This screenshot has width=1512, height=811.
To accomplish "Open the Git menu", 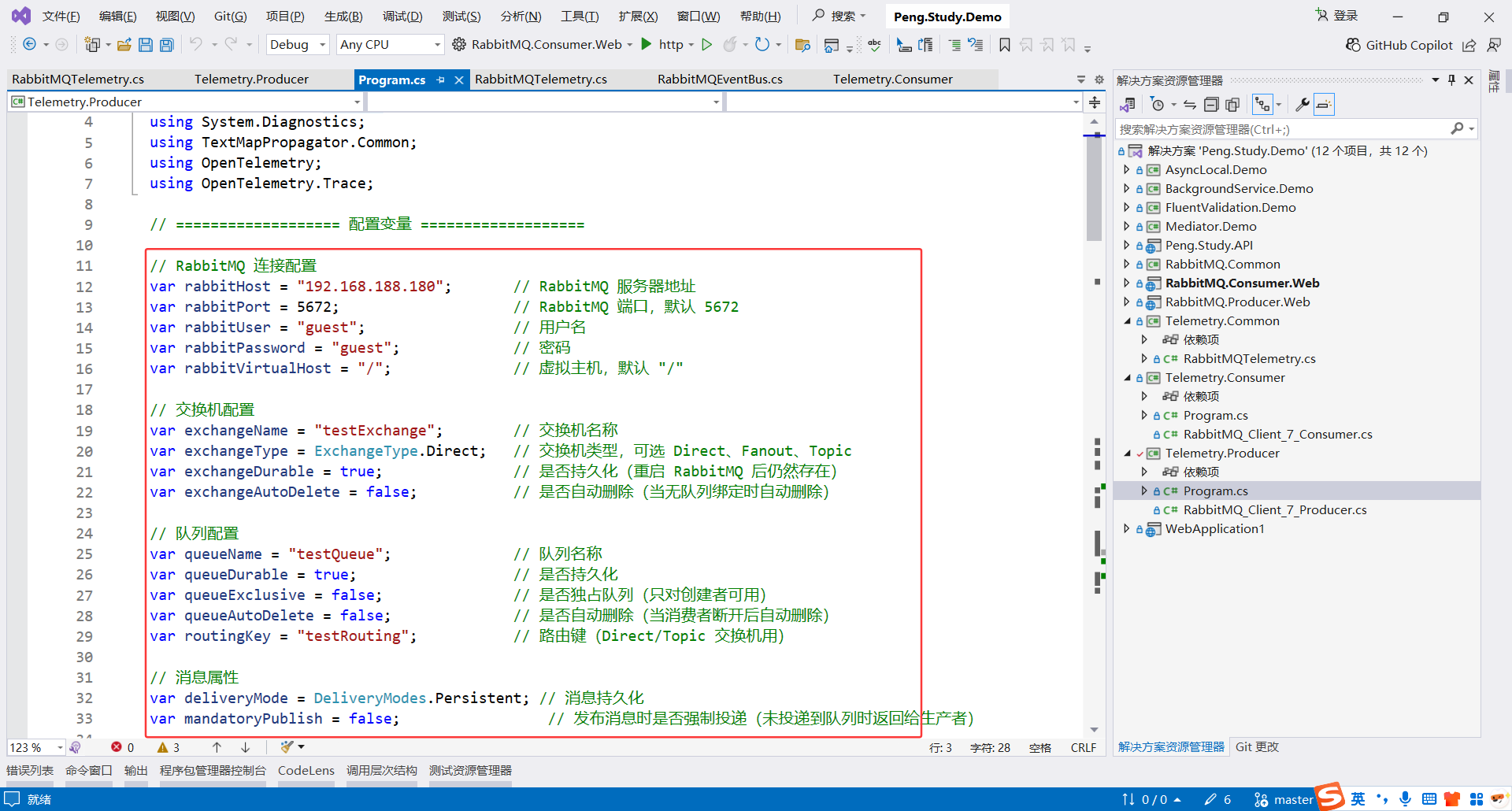I will (229, 16).
